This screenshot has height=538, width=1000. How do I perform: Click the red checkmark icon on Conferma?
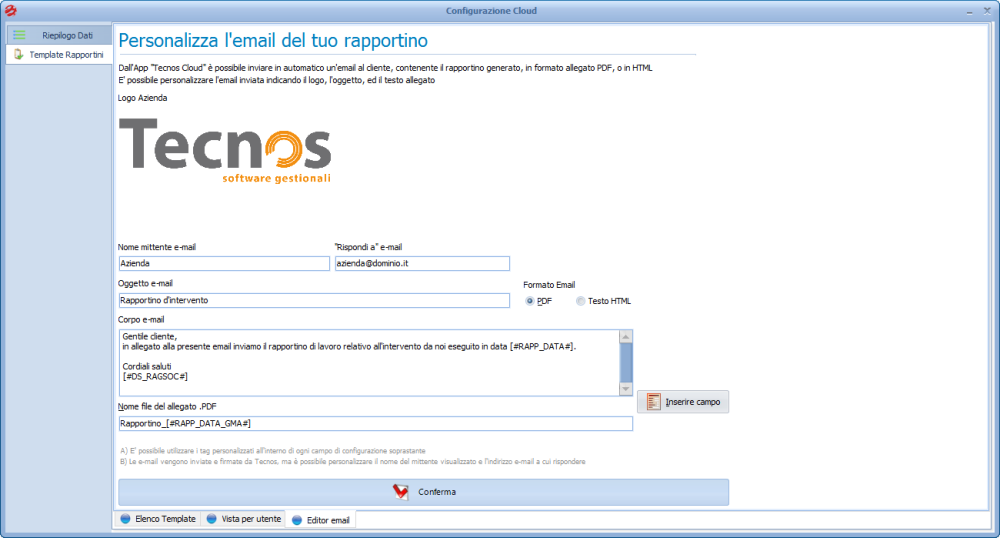401,491
